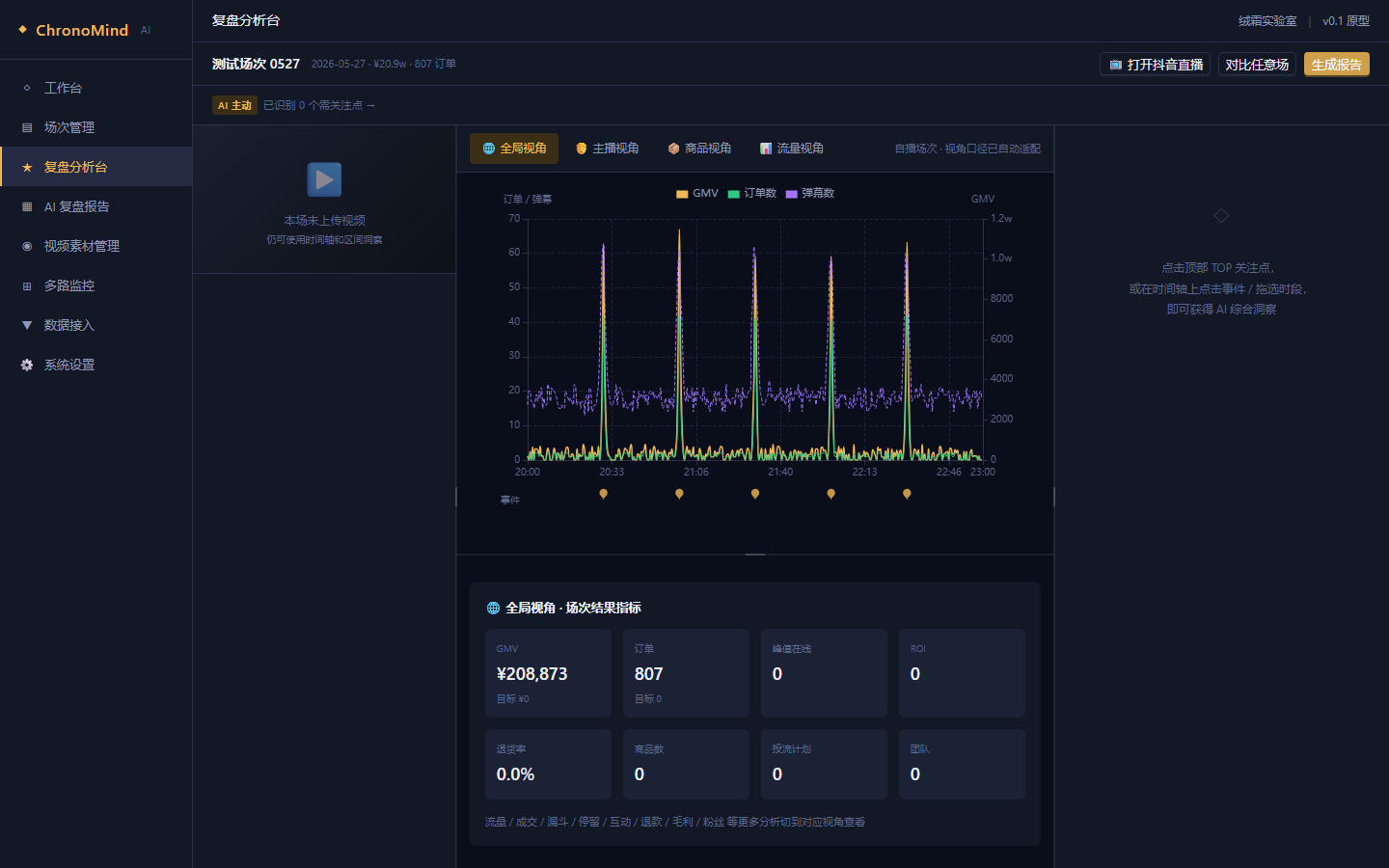Click the AI 复盘报告 grid icon
Screen dimensions: 1389x868
click(x=27, y=206)
